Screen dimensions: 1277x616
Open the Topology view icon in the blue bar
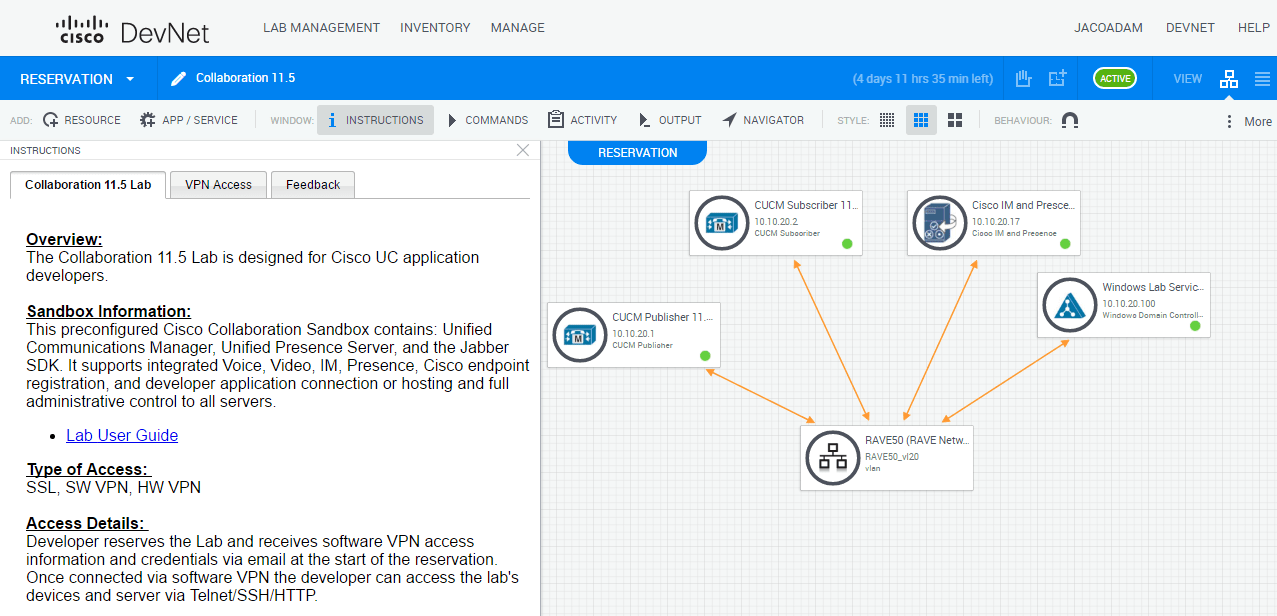point(1228,77)
